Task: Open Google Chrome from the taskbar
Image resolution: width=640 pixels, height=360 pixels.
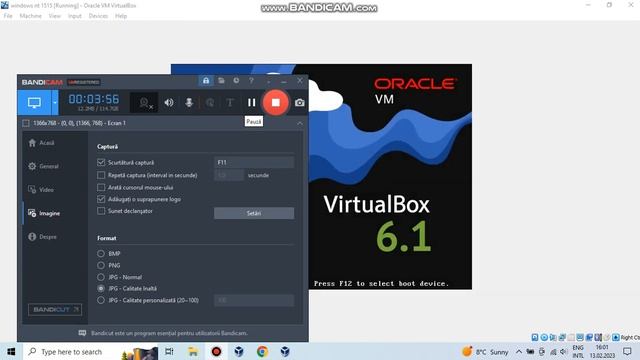Action: click(262, 351)
